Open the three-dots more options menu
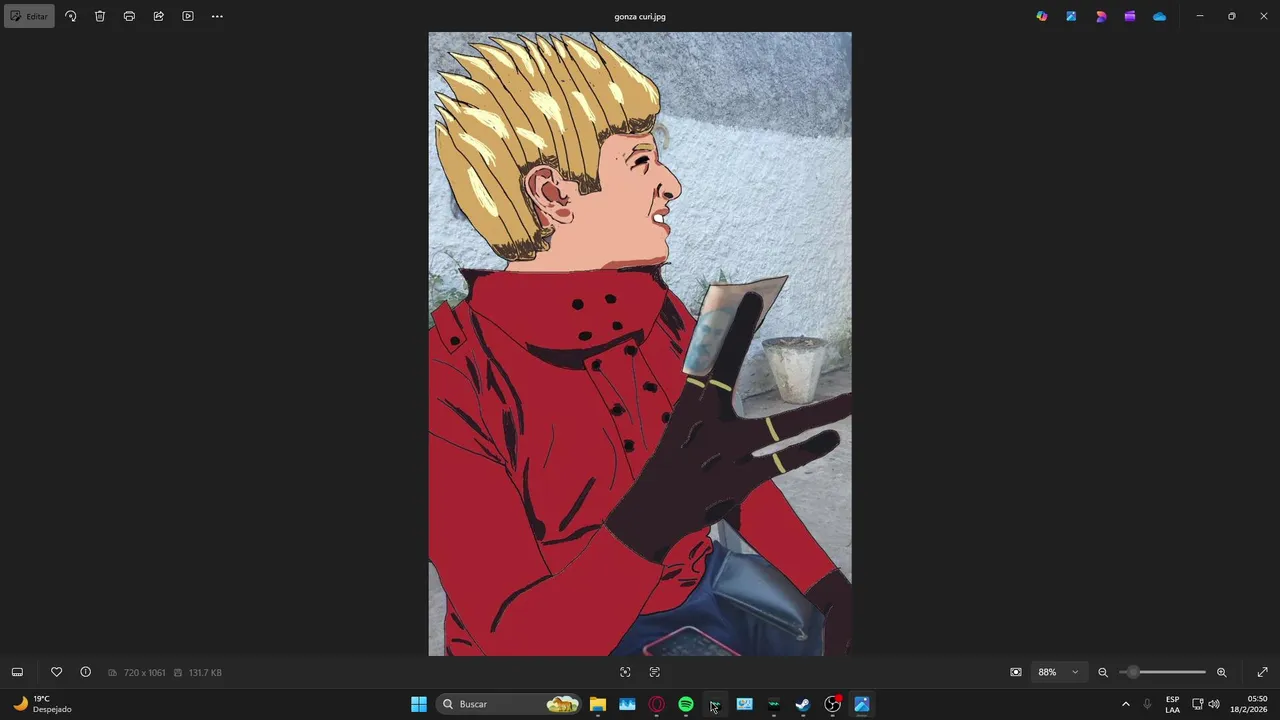 click(217, 16)
